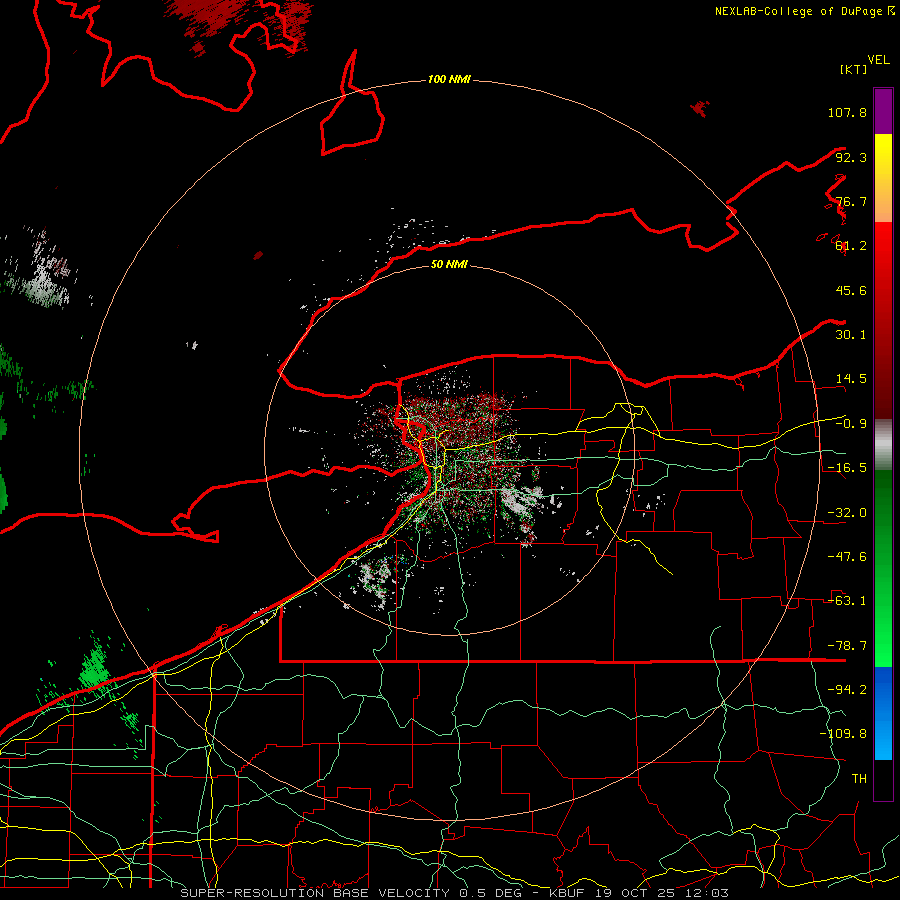The image size is (900, 900).
Task: Click the Super-Resolution Base Velocity caption
Action: click(455, 893)
